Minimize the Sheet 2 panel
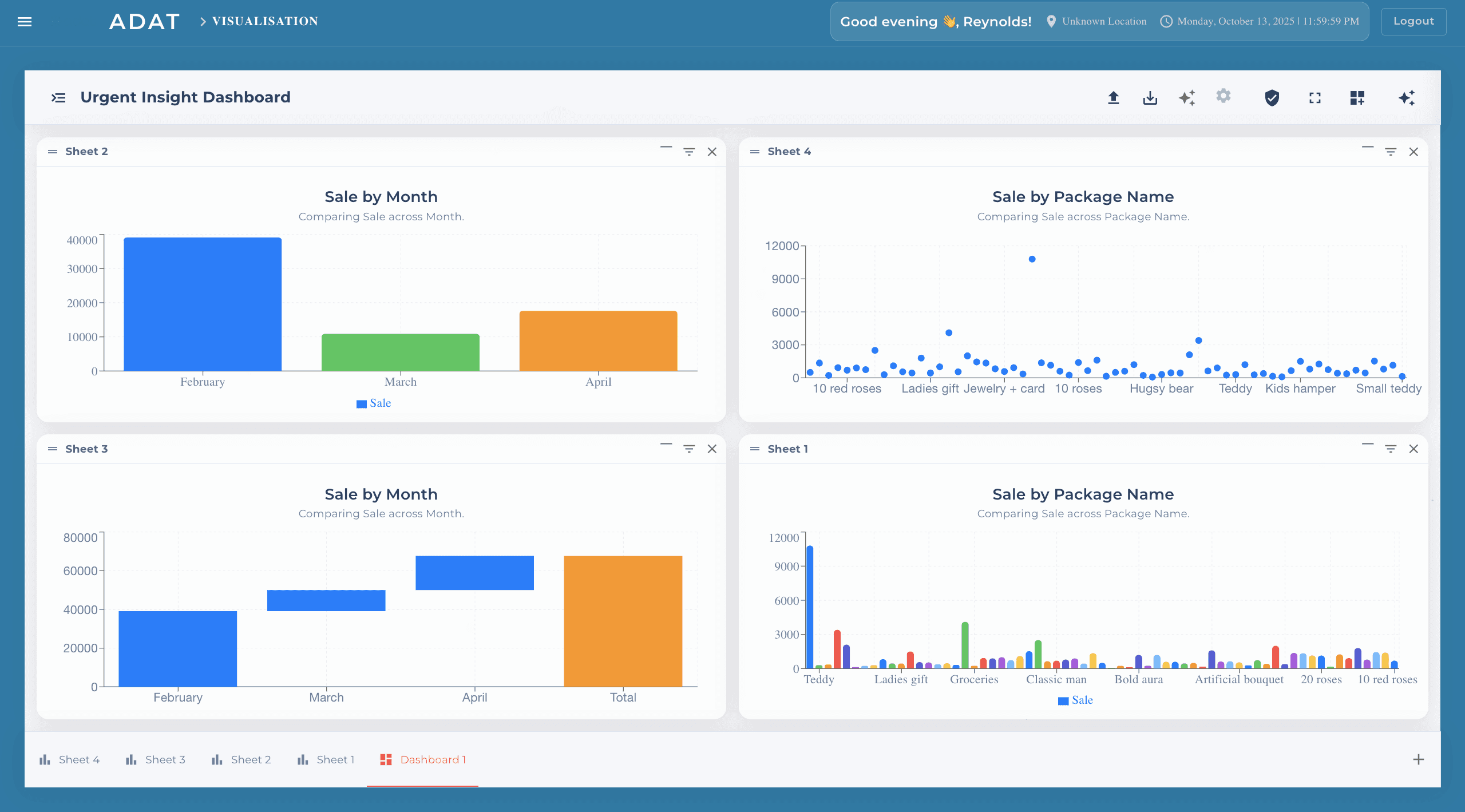Screen dimensions: 1465x812 pos(666,148)
